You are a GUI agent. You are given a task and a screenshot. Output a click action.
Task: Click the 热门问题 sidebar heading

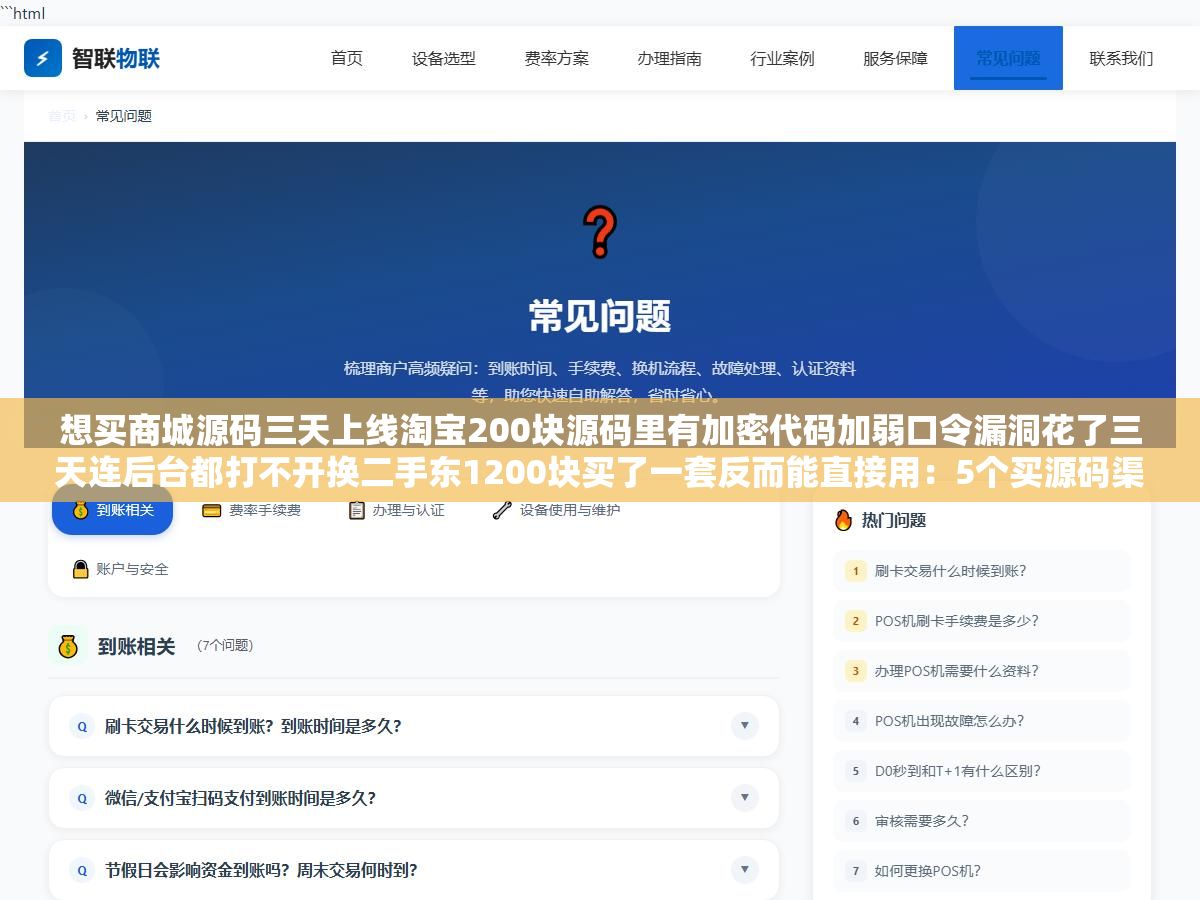point(894,520)
